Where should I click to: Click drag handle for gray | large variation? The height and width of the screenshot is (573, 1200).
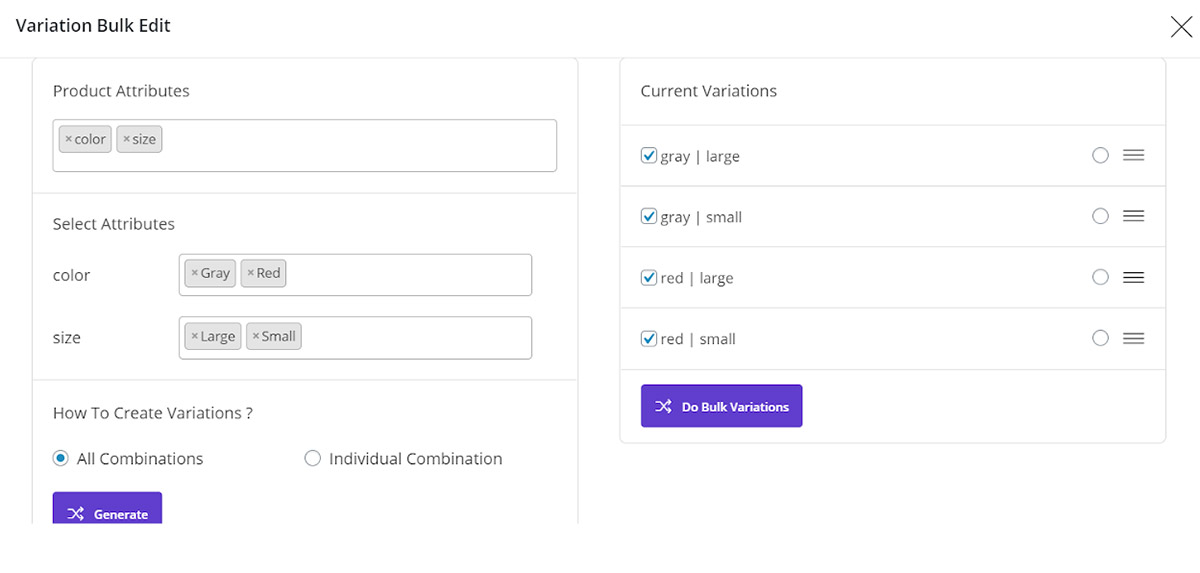click(x=1133, y=156)
